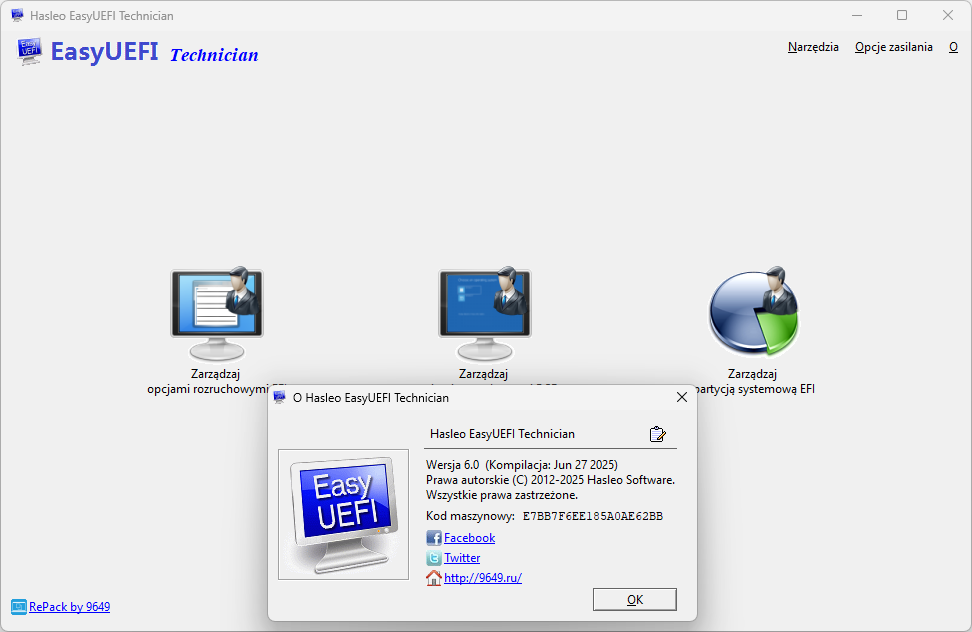Open the Narzędzia menu

[x=813, y=47]
